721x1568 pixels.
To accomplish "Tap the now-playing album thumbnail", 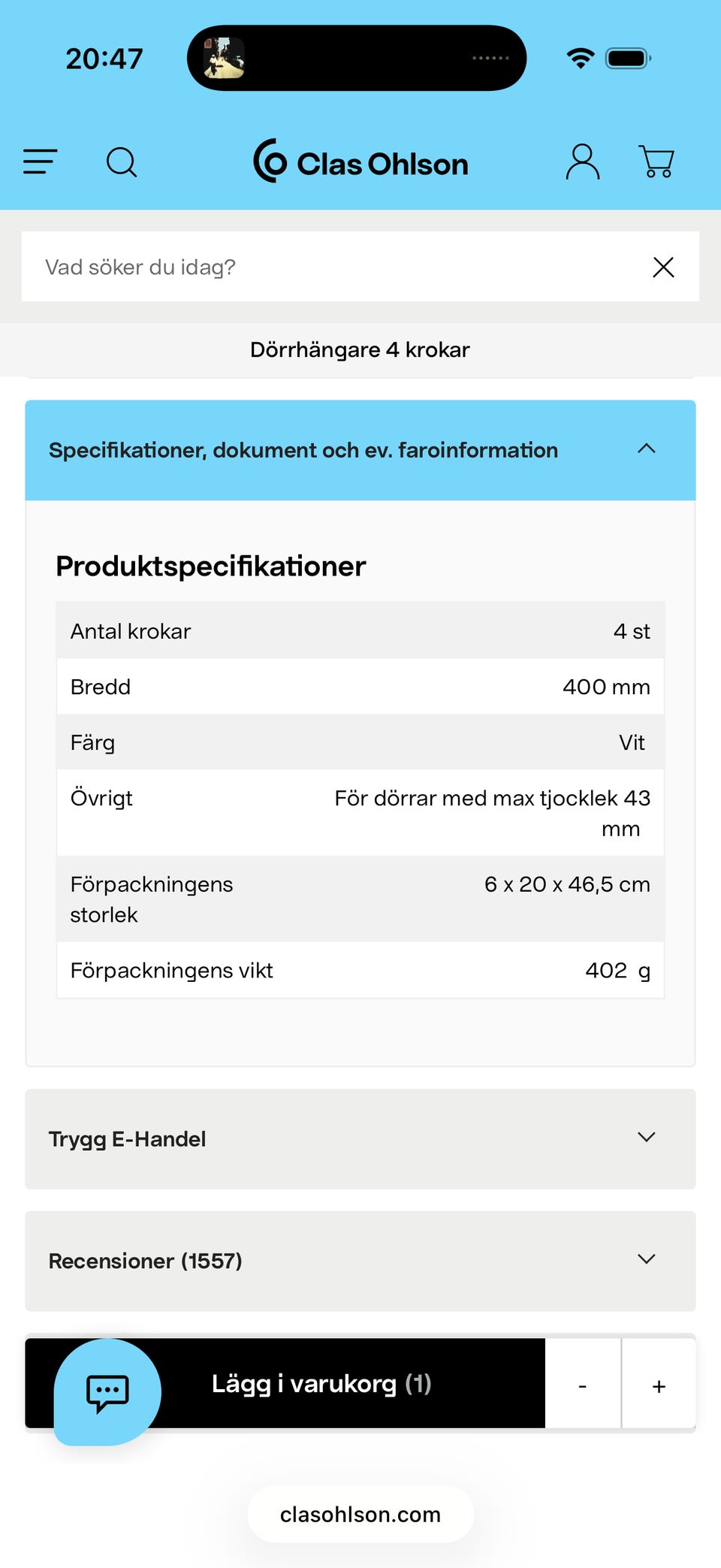I will pos(224,58).
